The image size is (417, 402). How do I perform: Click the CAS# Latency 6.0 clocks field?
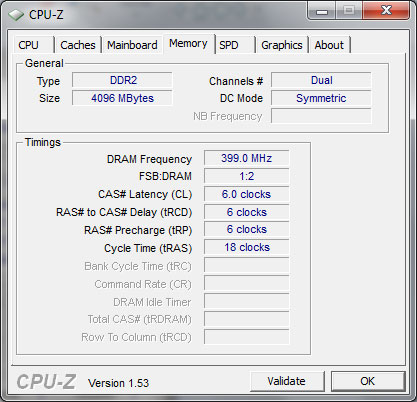[x=247, y=194]
